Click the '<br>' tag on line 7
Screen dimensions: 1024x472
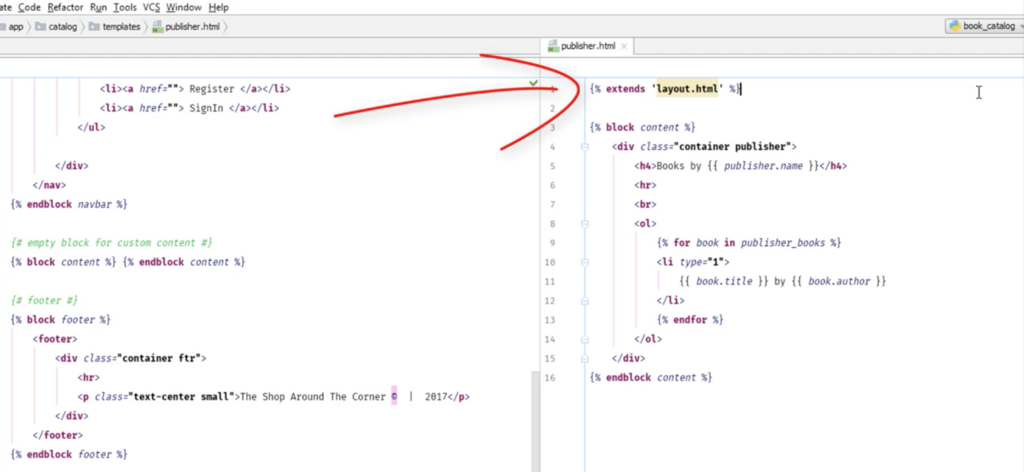point(645,204)
